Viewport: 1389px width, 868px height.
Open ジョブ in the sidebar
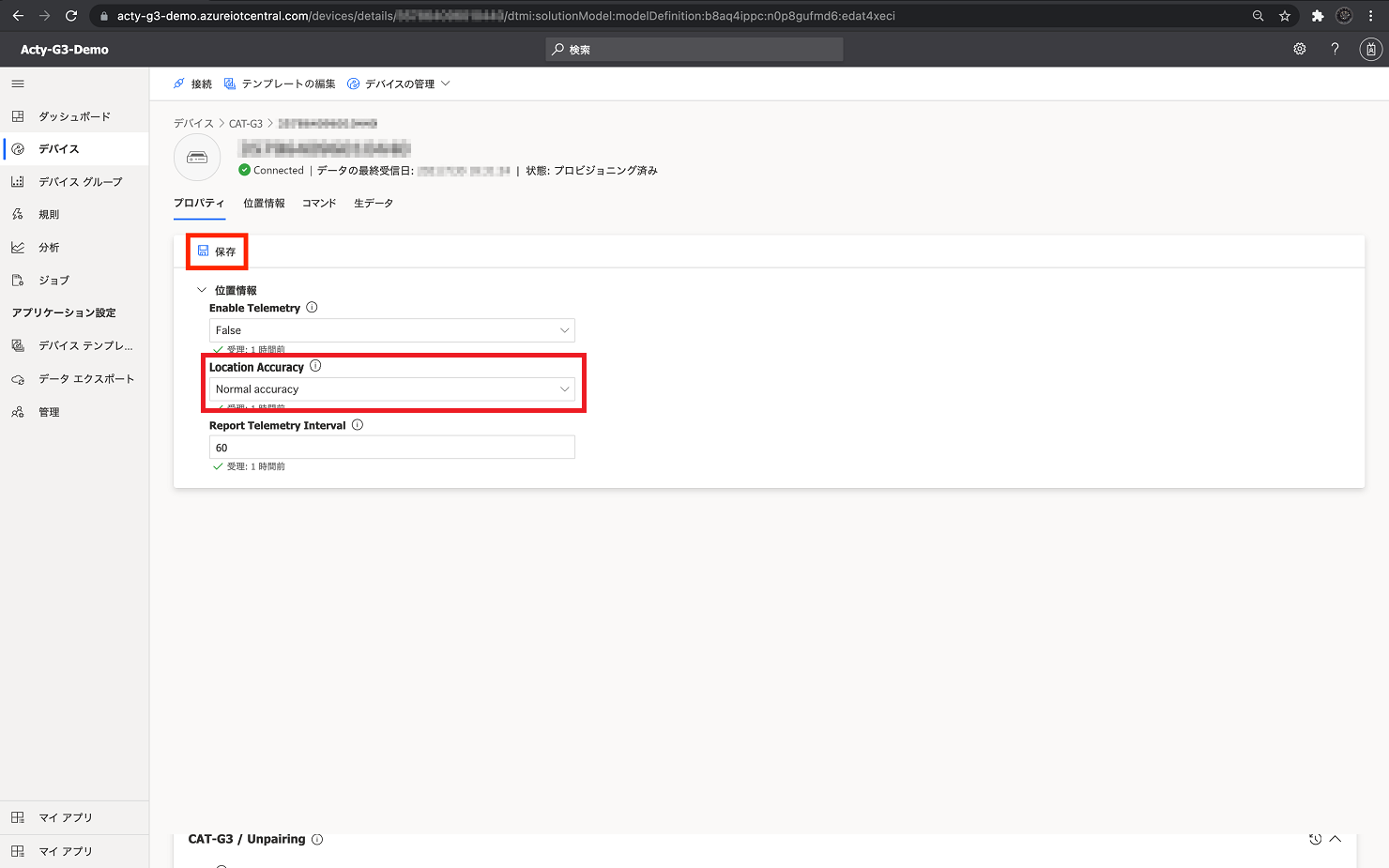pyautogui.click(x=74, y=281)
